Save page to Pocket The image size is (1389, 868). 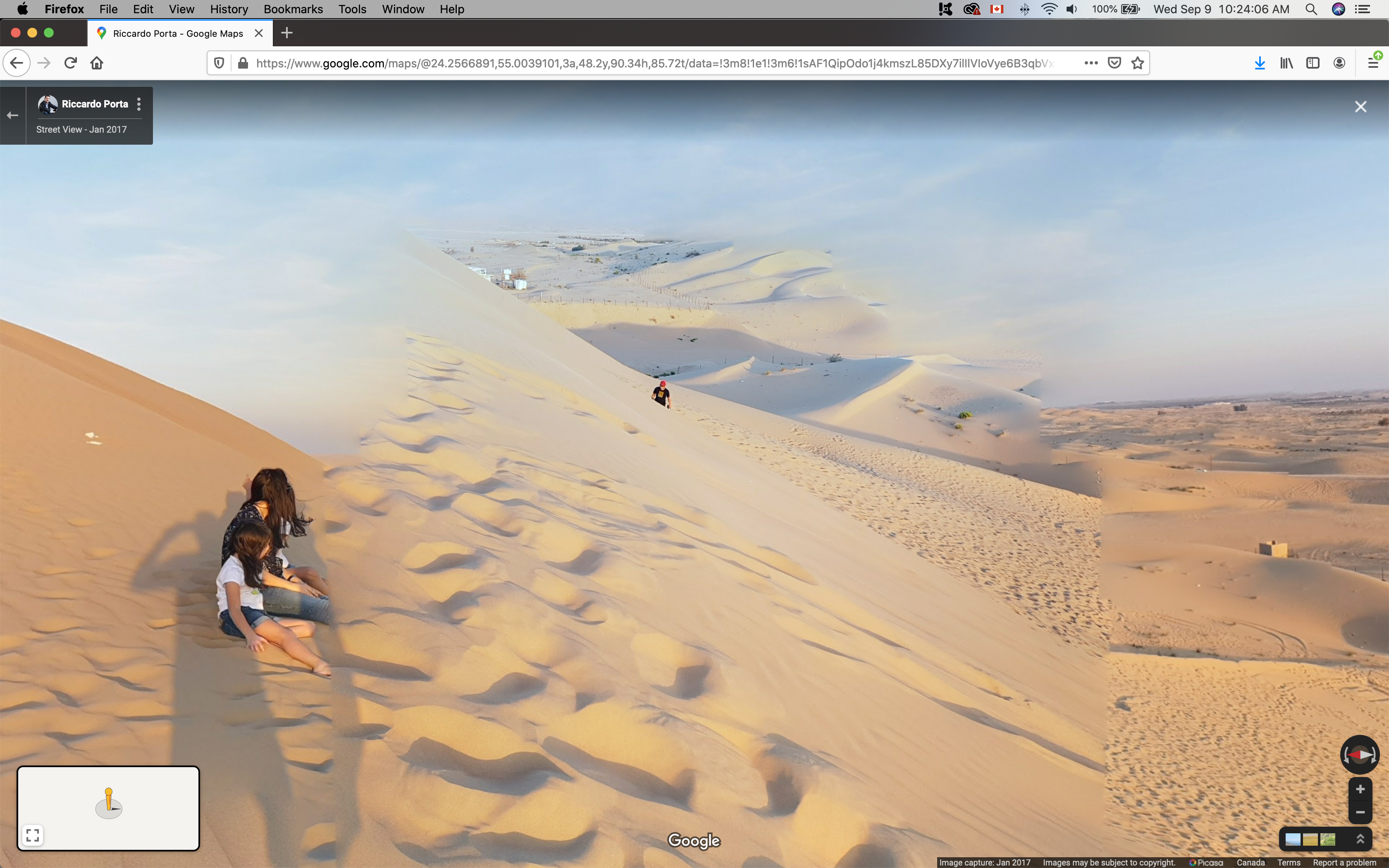tap(1114, 63)
